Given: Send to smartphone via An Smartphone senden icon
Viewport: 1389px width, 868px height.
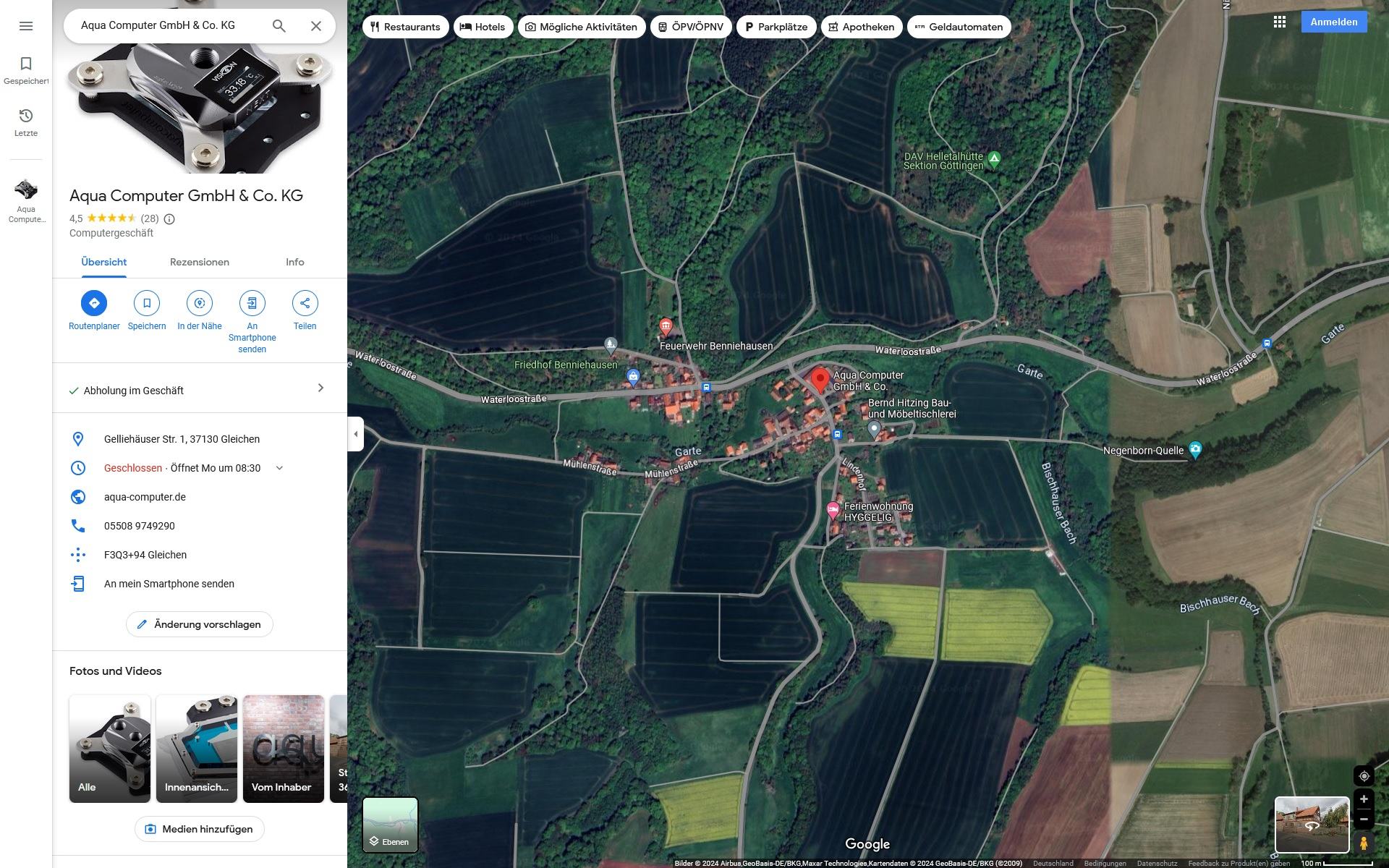Looking at the screenshot, I should (252, 303).
